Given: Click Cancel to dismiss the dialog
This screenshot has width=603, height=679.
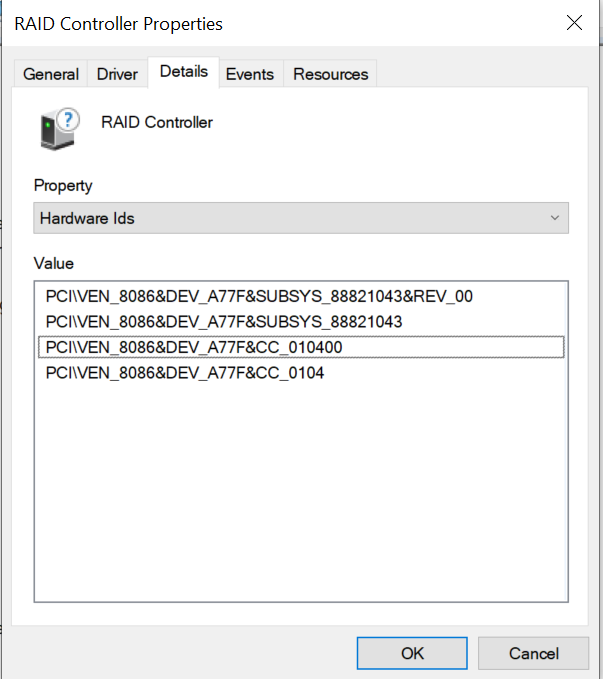Looking at the screenshot, I should pos(533,653).
